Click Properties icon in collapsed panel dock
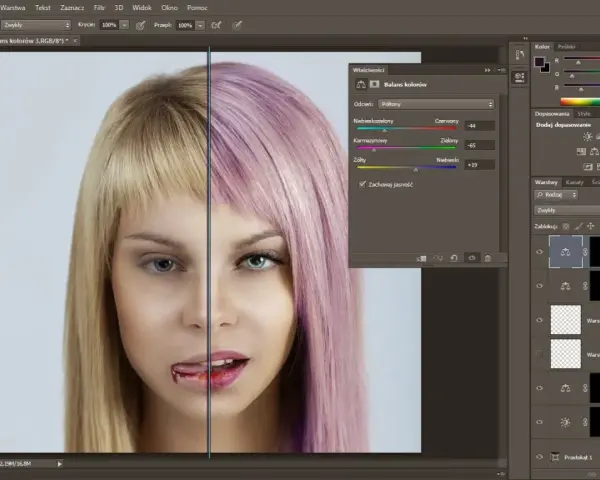The height and width of the screenshot is (480, 600). click(520, 77)
